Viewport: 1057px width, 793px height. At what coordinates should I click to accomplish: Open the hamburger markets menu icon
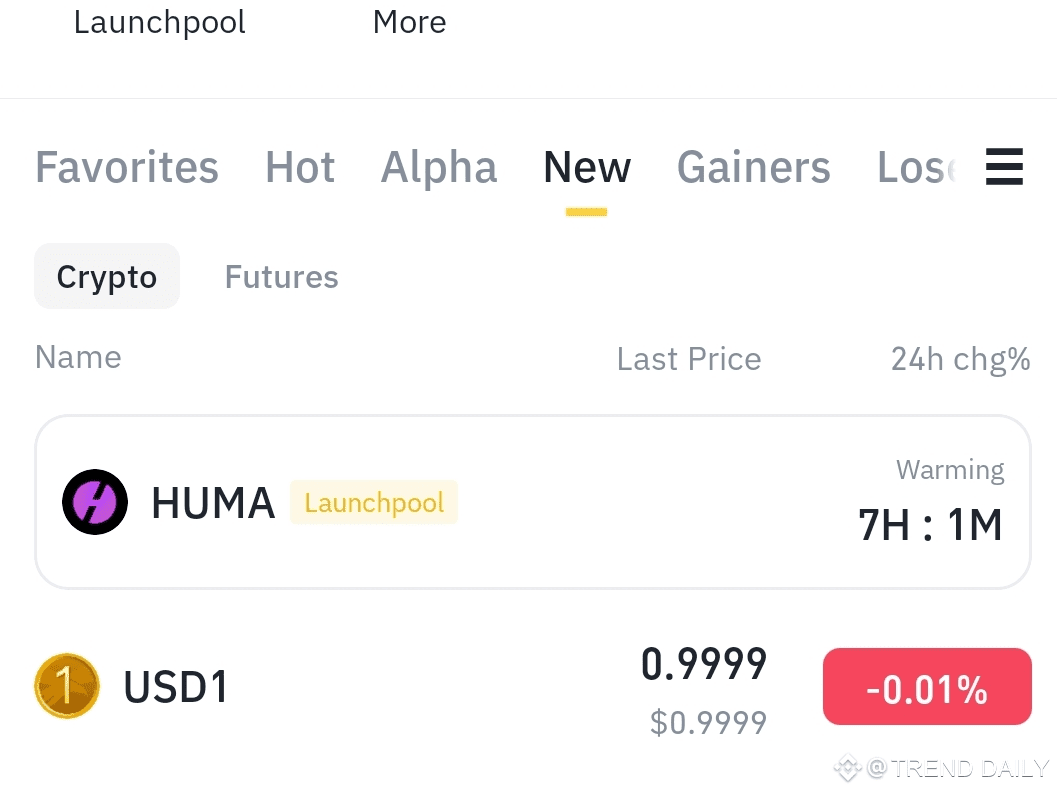point(1004,167)
